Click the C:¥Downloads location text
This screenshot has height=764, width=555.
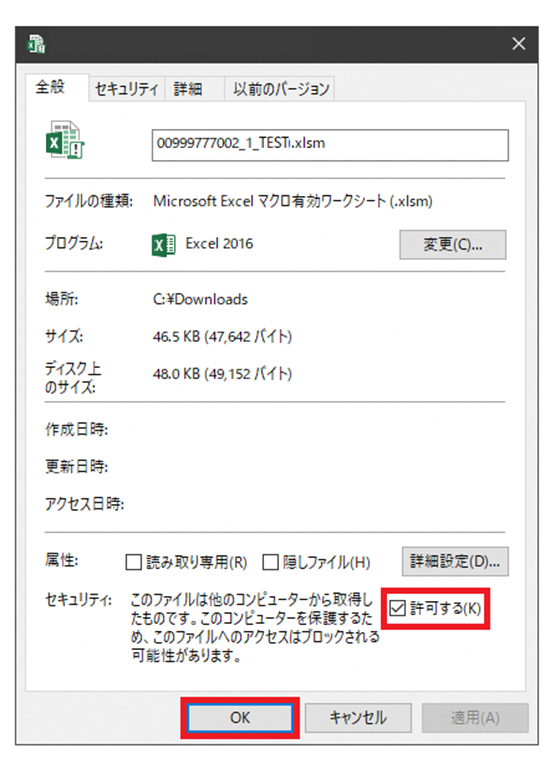[200, 299]
